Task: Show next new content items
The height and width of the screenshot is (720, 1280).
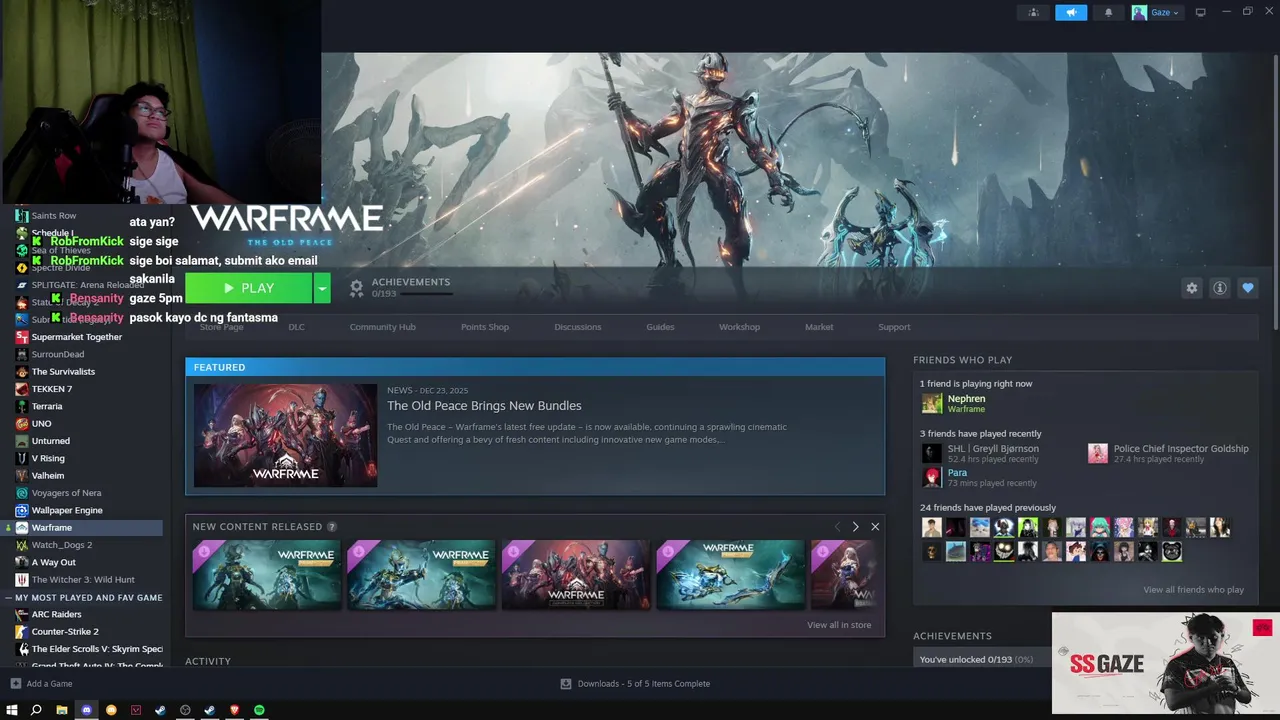Action: pos(855,527)
